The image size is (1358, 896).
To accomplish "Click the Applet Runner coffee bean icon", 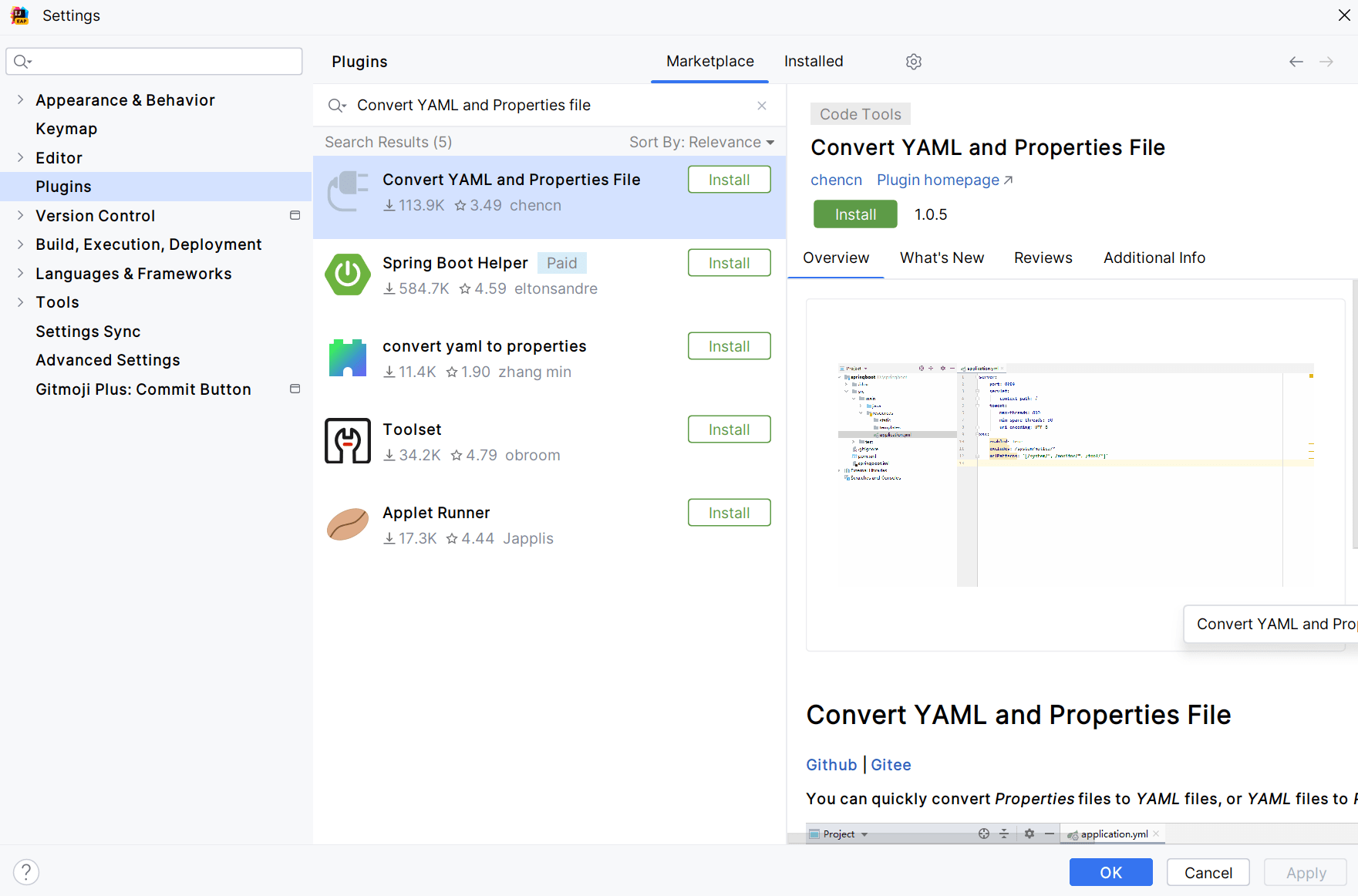I will click(348, 524).
